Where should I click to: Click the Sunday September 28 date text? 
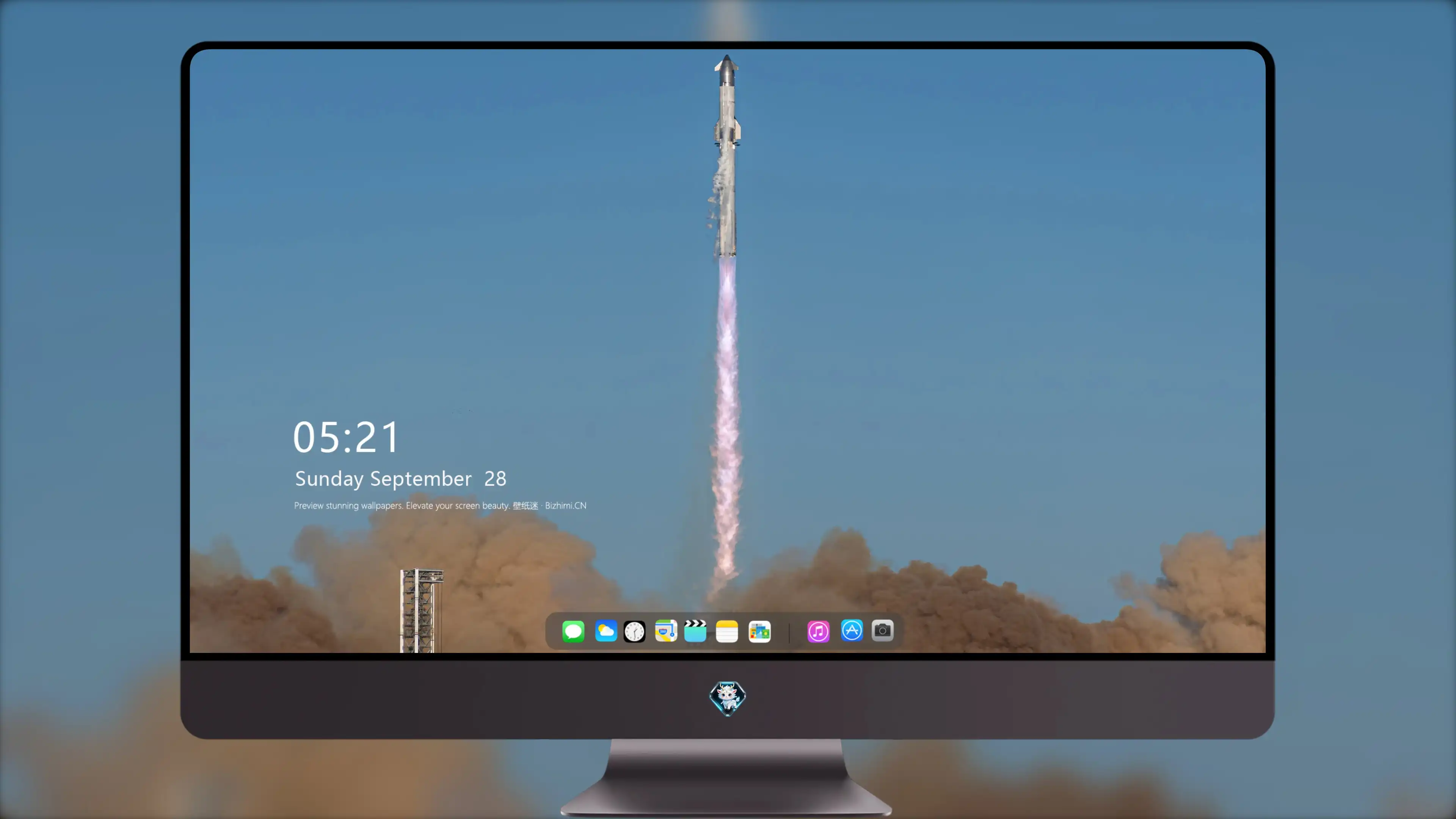[400, 479]
